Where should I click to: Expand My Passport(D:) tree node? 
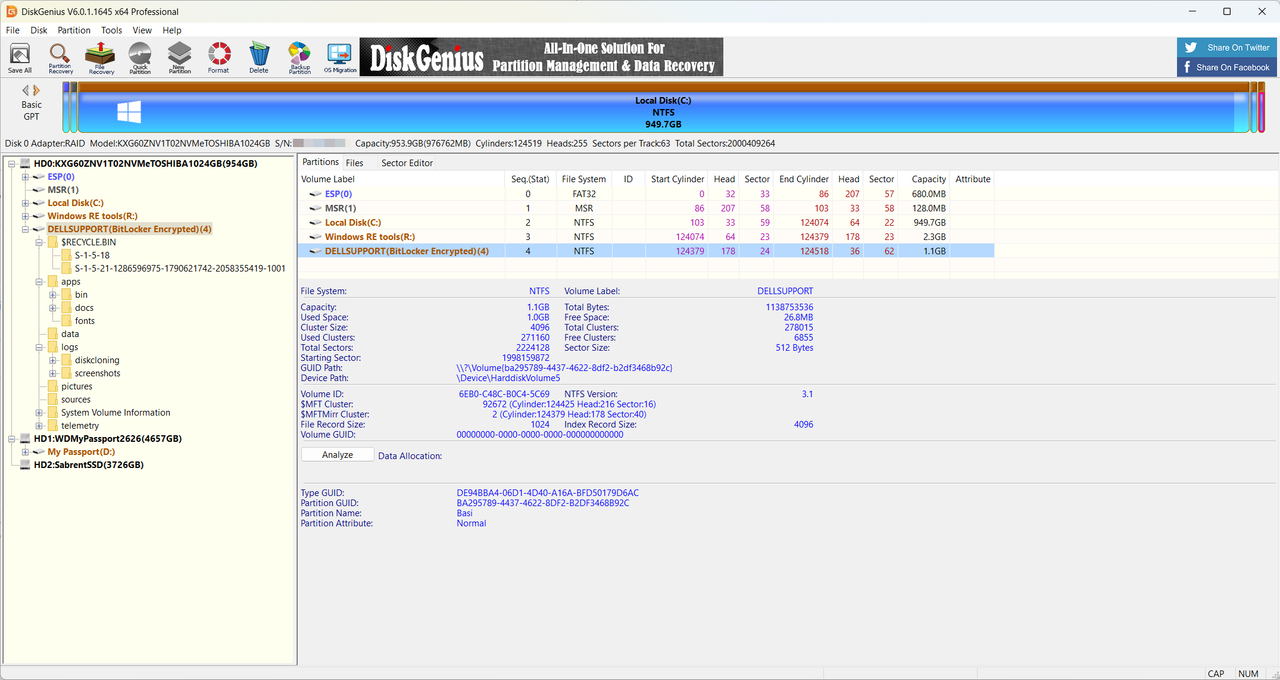(26, 451)
